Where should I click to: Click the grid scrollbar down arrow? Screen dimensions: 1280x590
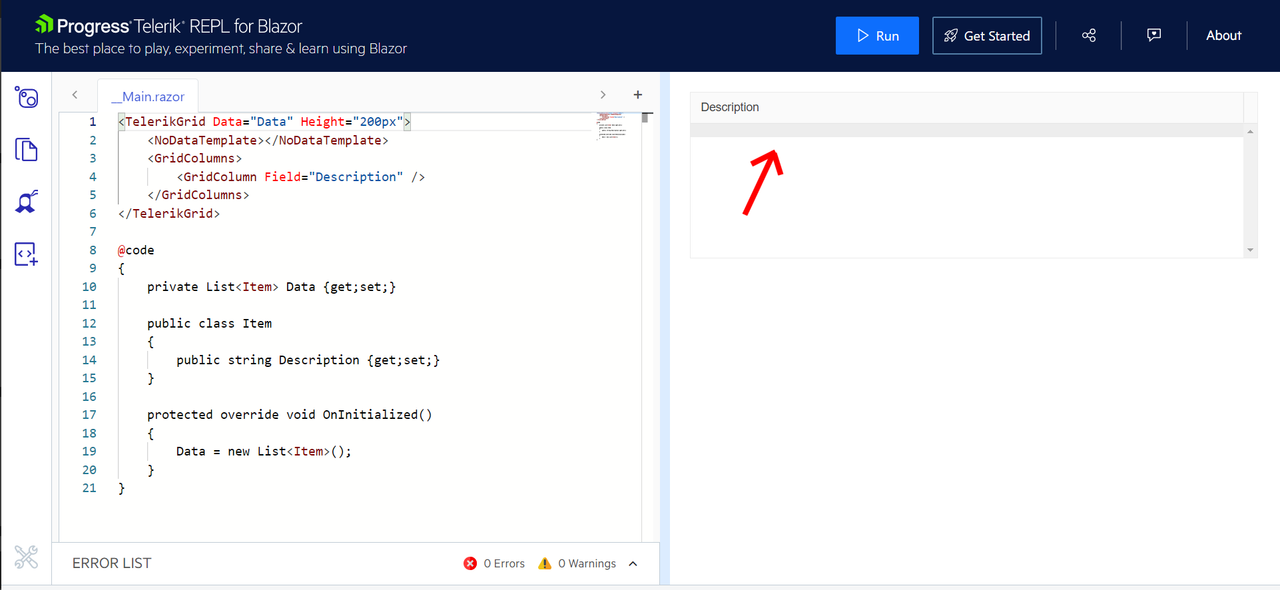(x=1251, y=249)
